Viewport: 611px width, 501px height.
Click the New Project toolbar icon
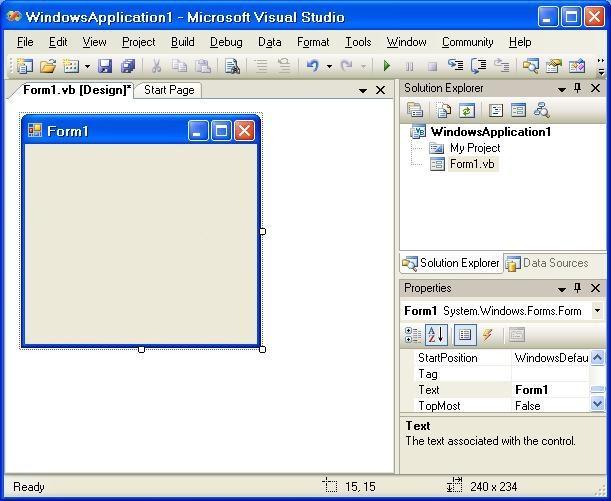25,66
